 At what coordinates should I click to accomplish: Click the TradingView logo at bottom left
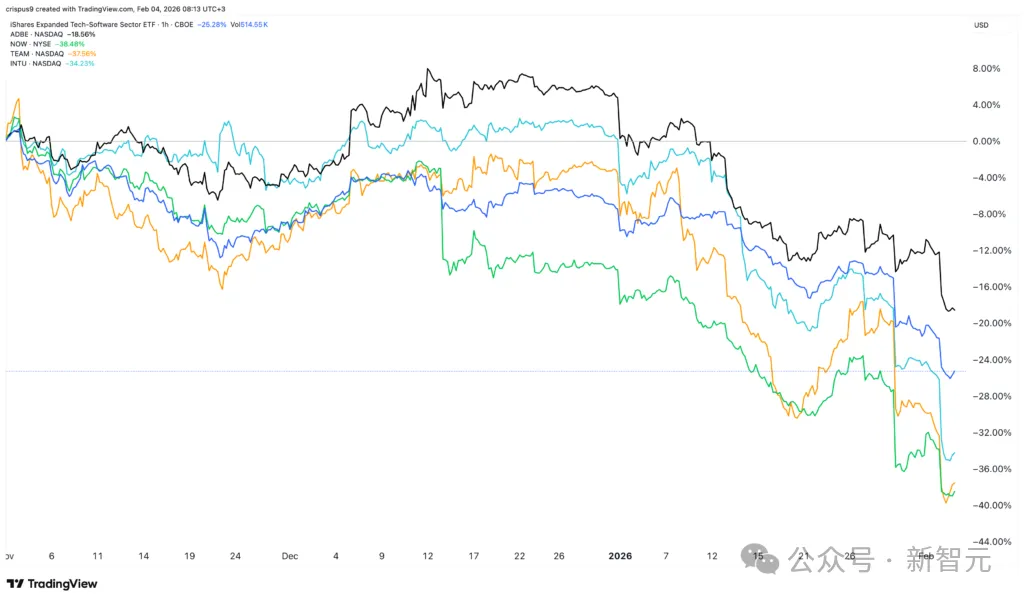47,584
